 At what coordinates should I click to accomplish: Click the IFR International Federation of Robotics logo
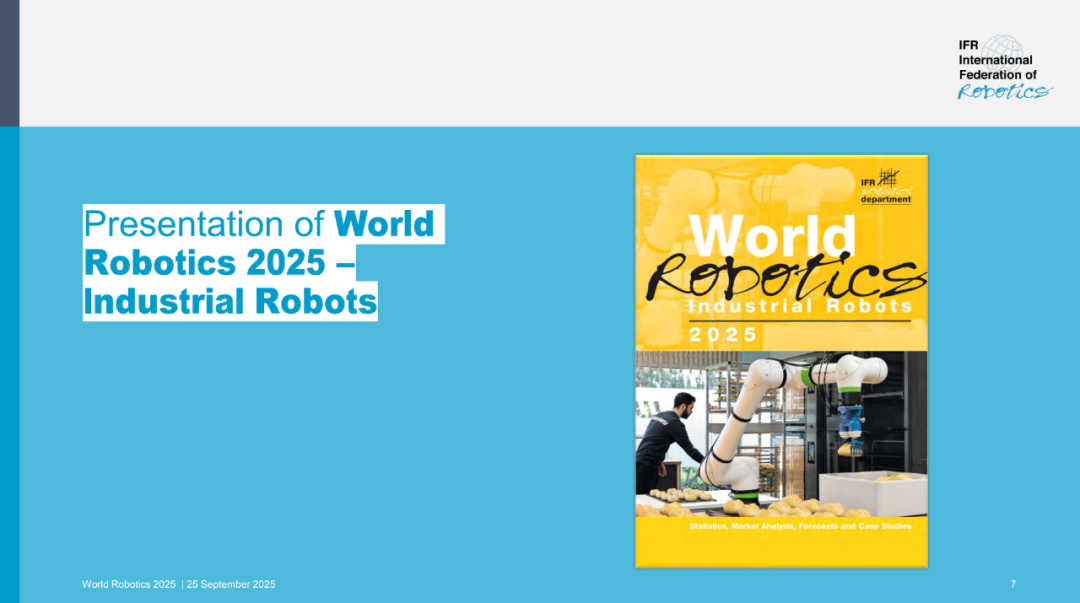click(1004, 68)
